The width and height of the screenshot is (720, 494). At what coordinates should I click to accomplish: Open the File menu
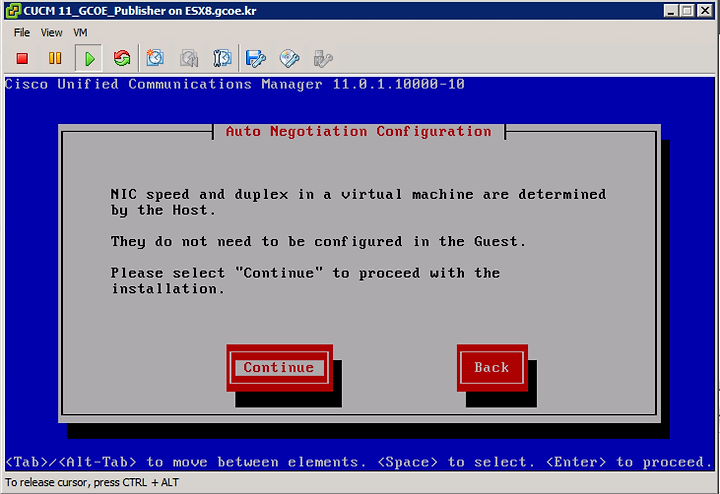22,33
